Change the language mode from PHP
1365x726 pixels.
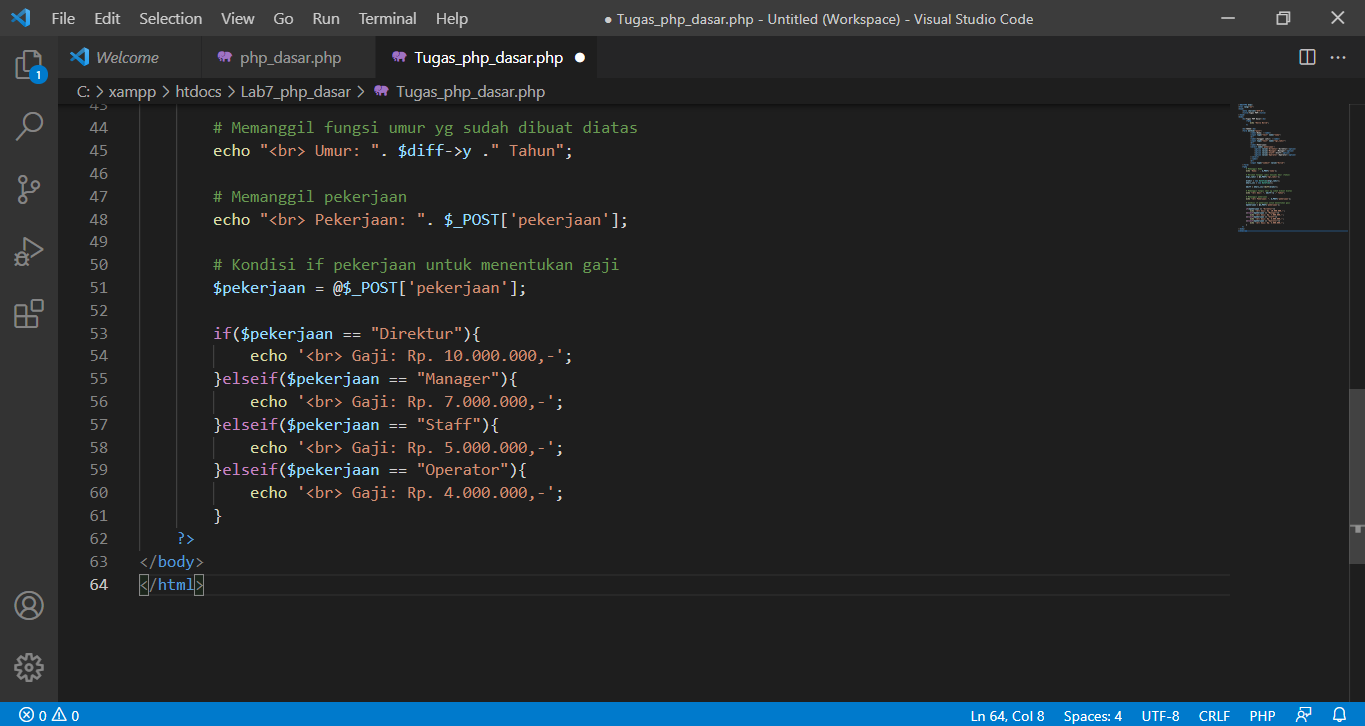[x=1262, y=714]
